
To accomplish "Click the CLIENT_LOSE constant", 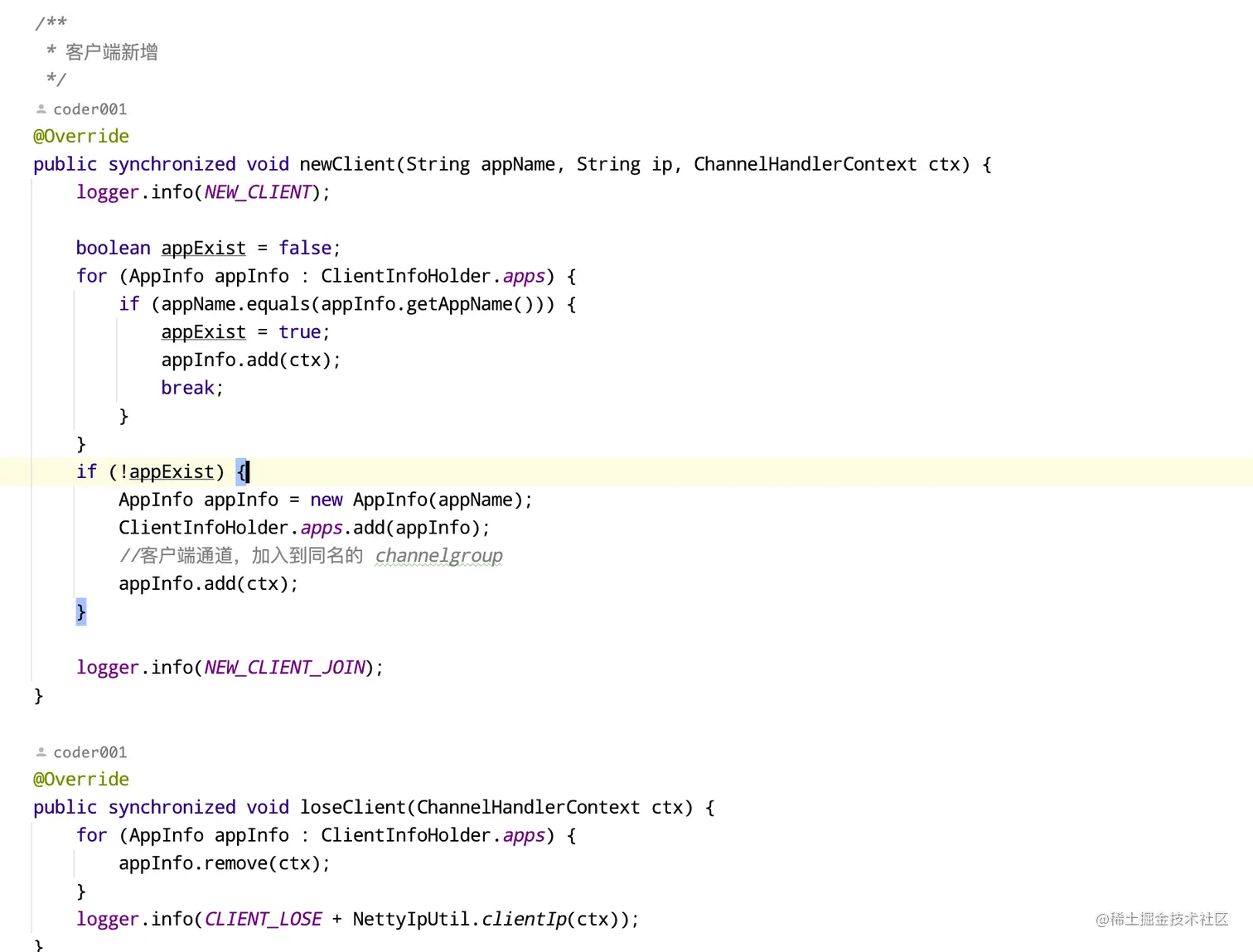I will [x=263, y=920].
